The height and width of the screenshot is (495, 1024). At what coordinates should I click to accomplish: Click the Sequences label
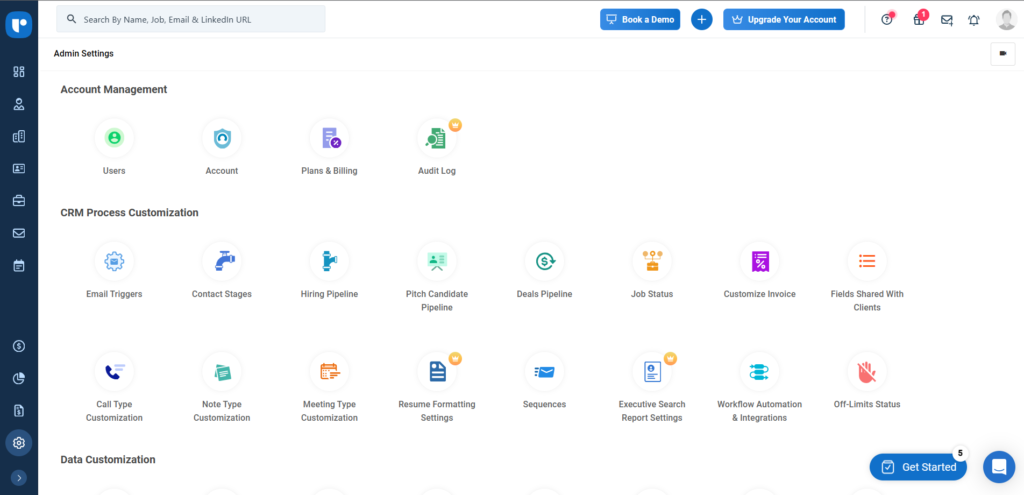(544, 404)
